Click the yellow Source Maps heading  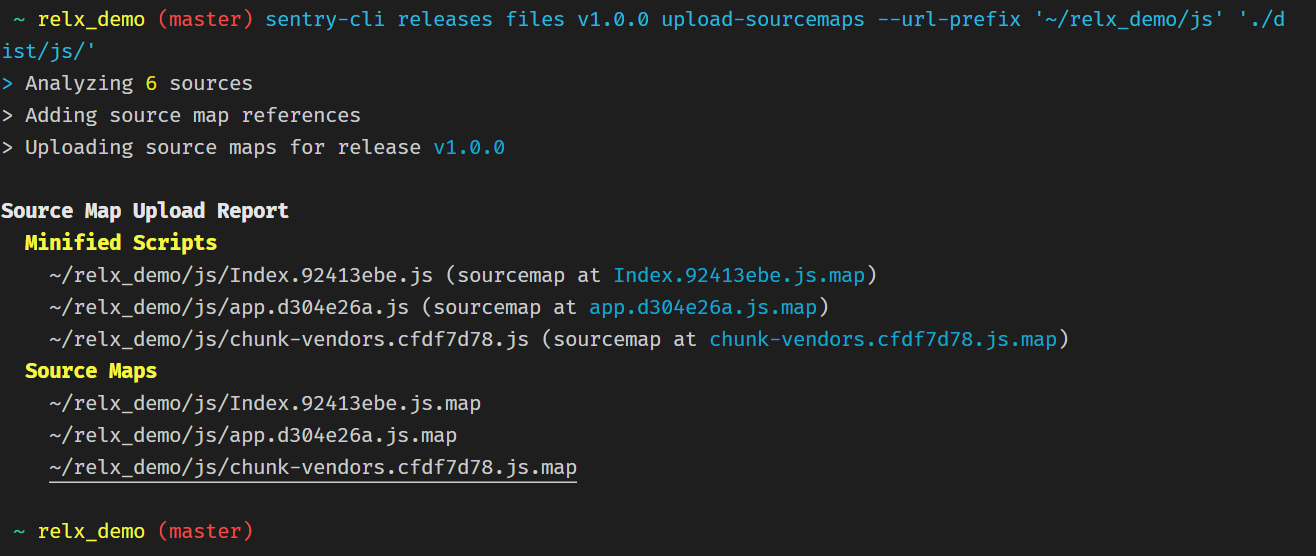click(91, 371)
